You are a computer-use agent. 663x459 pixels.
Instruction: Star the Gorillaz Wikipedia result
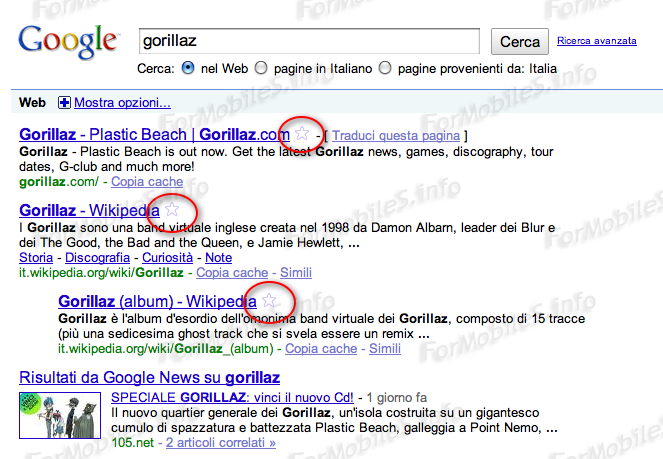(x=172, y=209)
